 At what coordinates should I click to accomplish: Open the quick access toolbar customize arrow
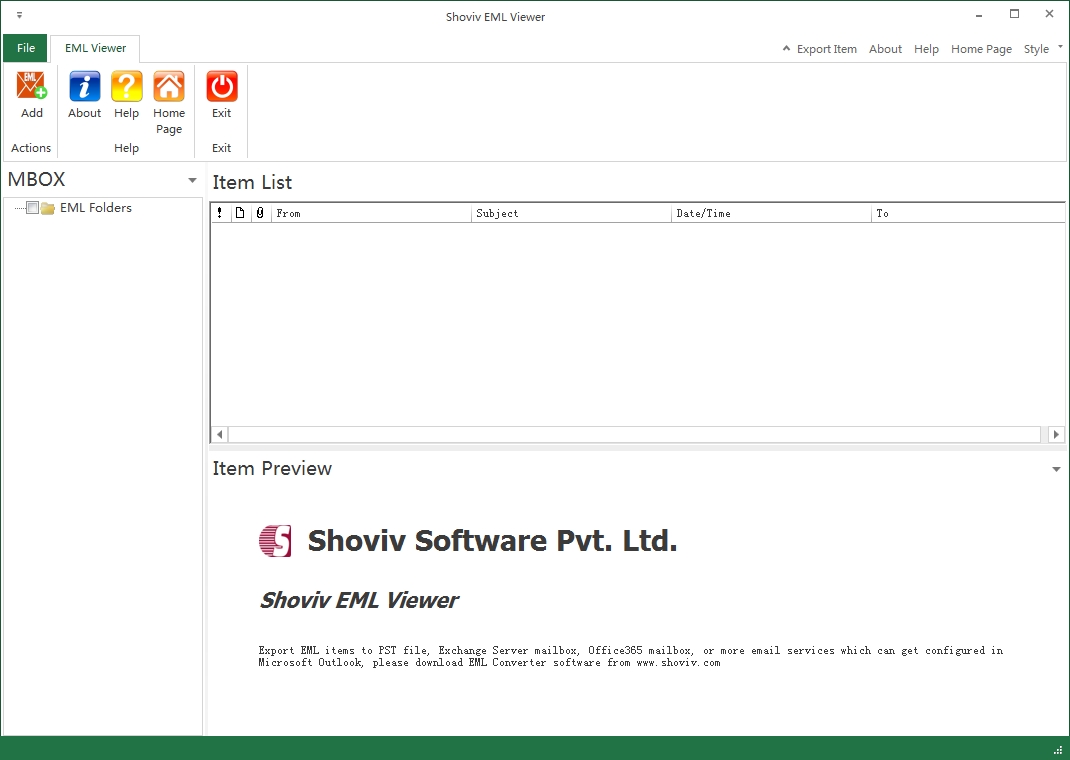[x=19, y=14]
